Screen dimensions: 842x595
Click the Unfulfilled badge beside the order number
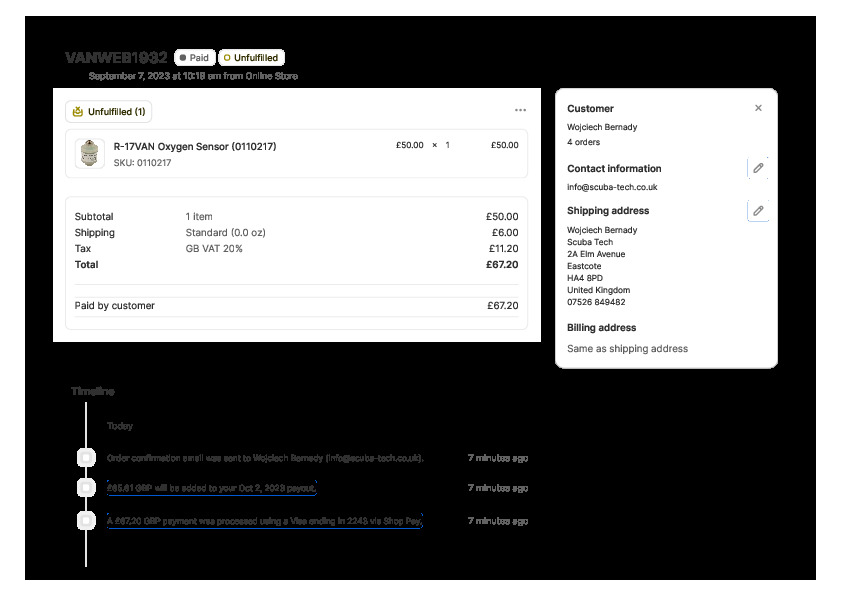[x=250, y=58]
